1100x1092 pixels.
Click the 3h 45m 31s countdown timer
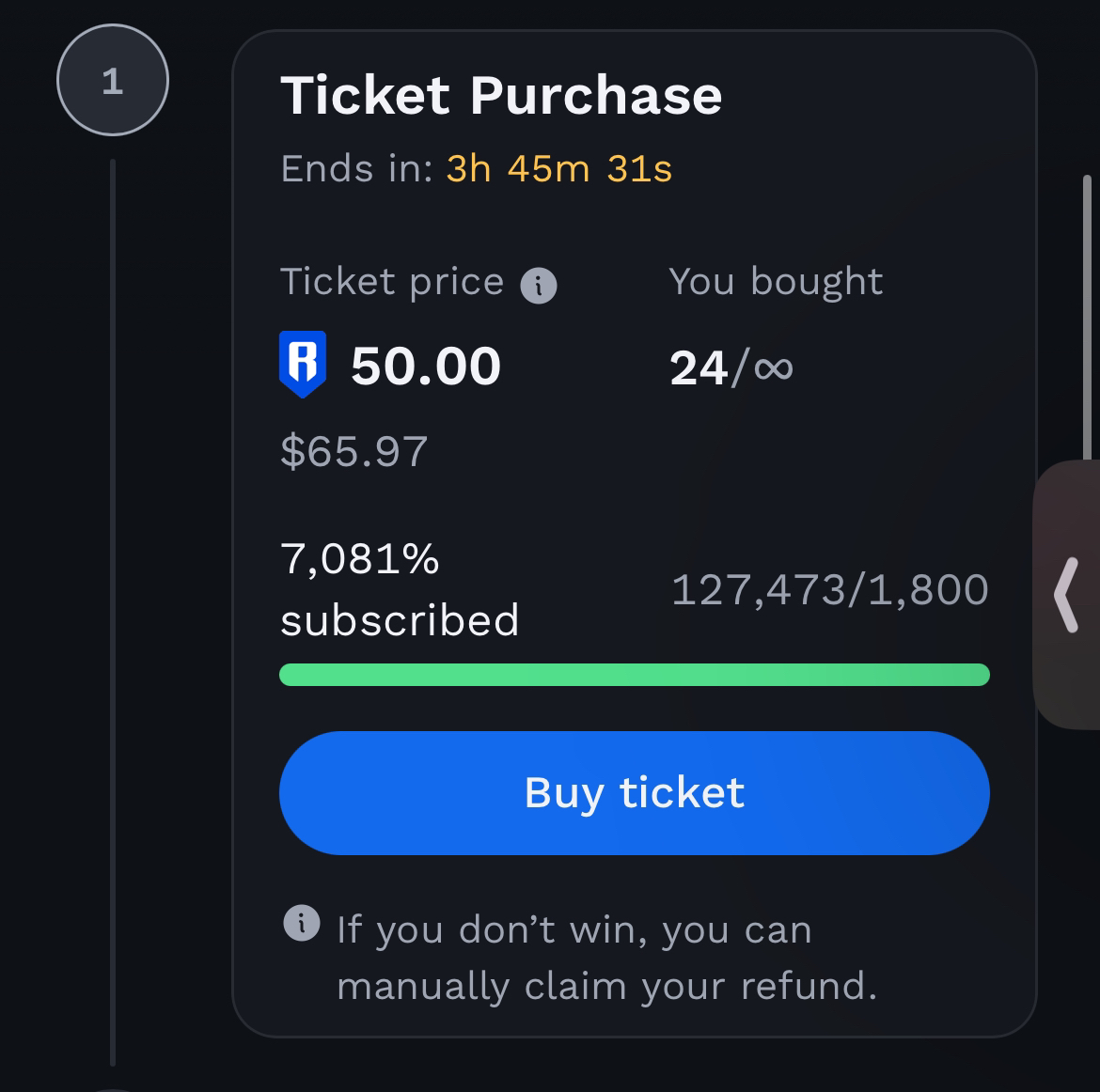(x=558, y=169)
